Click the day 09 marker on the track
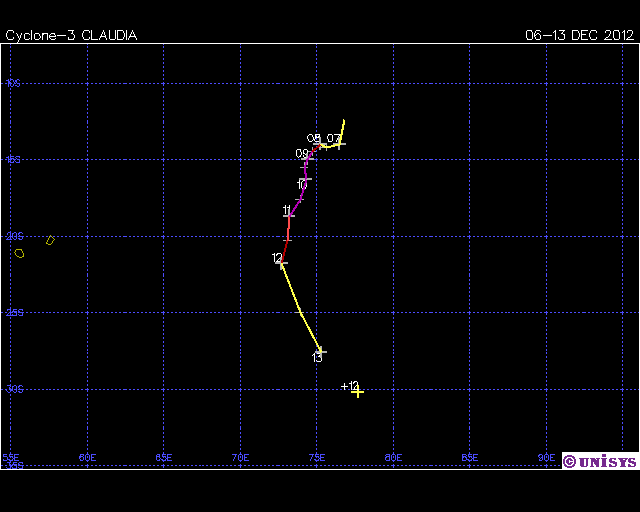Screen dimensions: 640x512 309,157
